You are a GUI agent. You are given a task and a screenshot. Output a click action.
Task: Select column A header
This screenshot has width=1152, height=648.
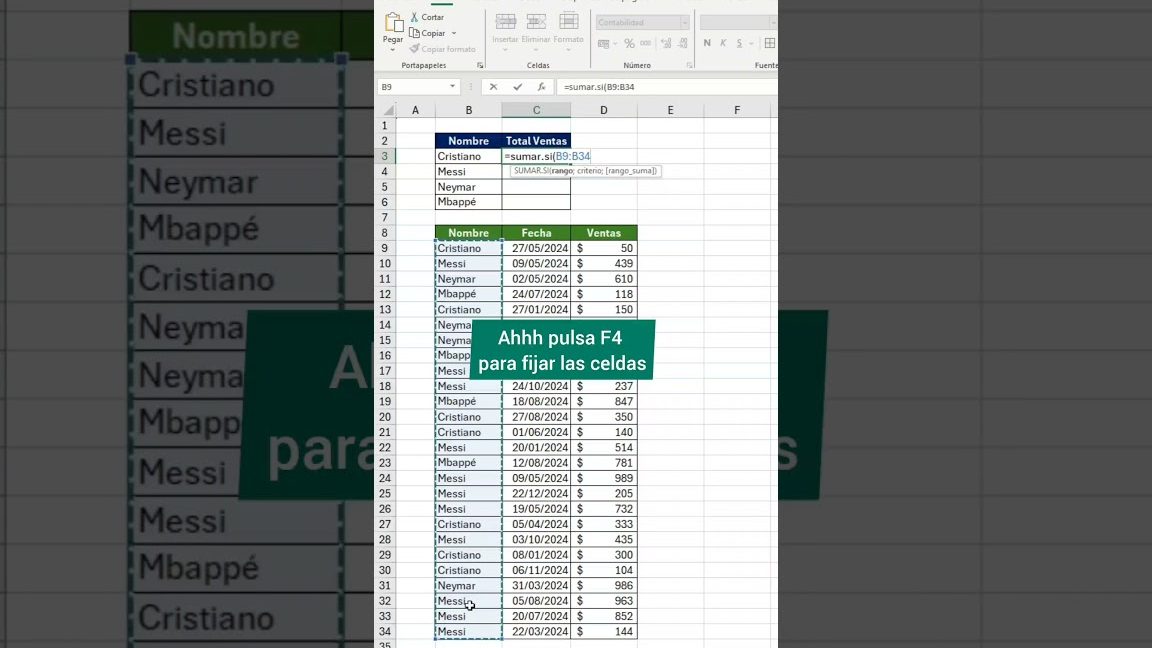(x=415, y=110)
